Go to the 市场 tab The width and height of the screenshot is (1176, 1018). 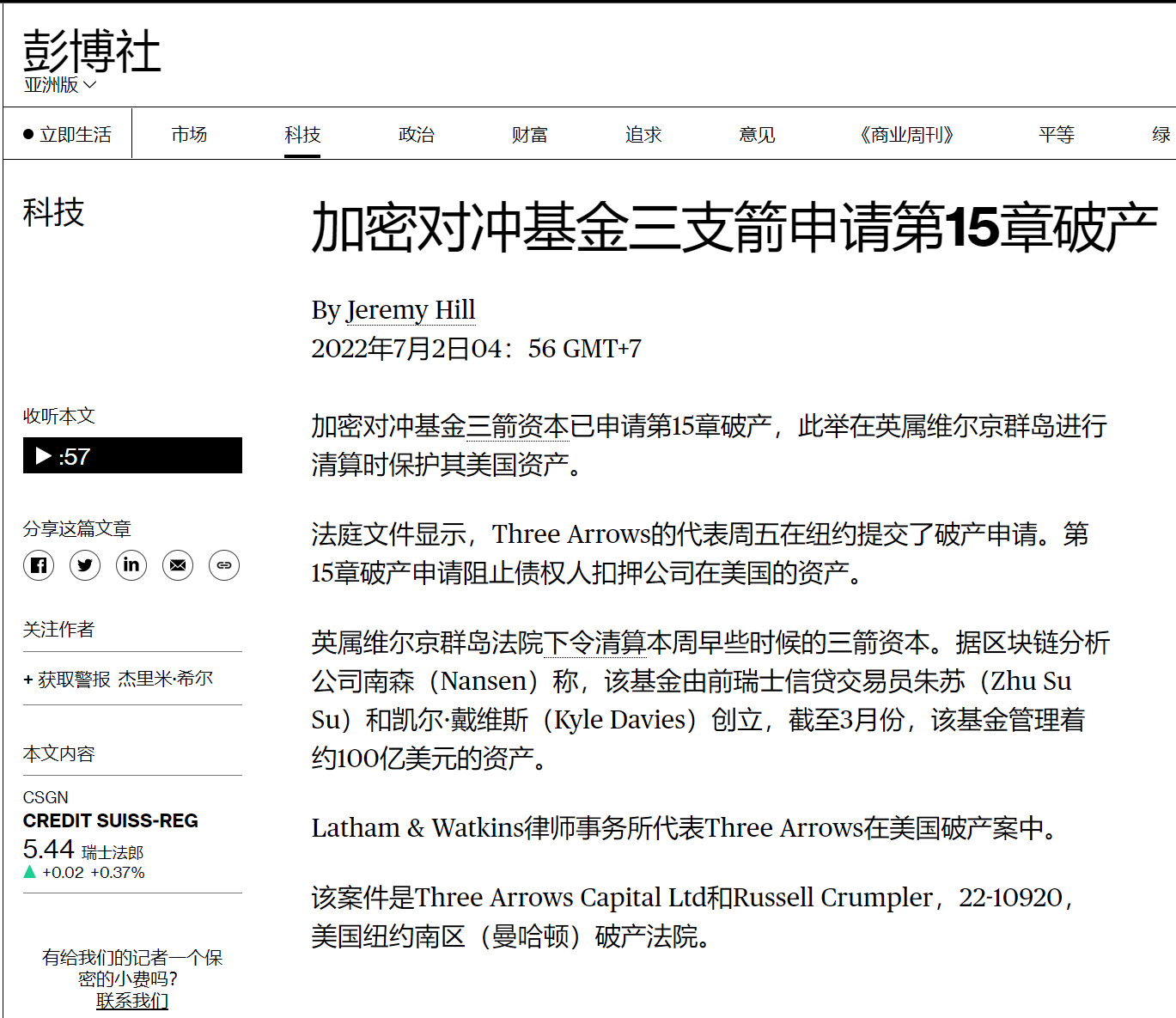(189, 135)
